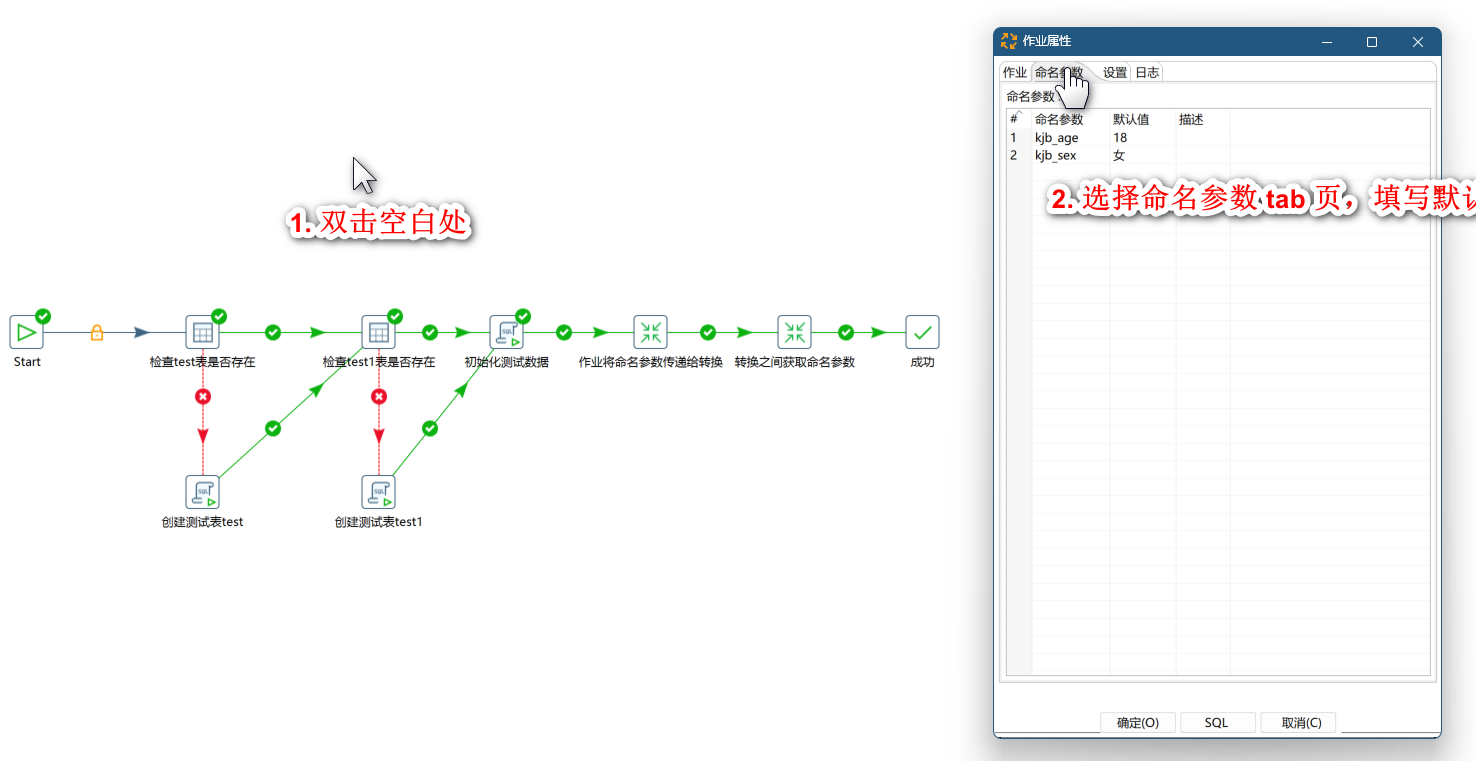Screen dimensions: 1476x761
Task: Click the 转换之间获取命名参数 transformation icon
Action: (x=794, y=332)
